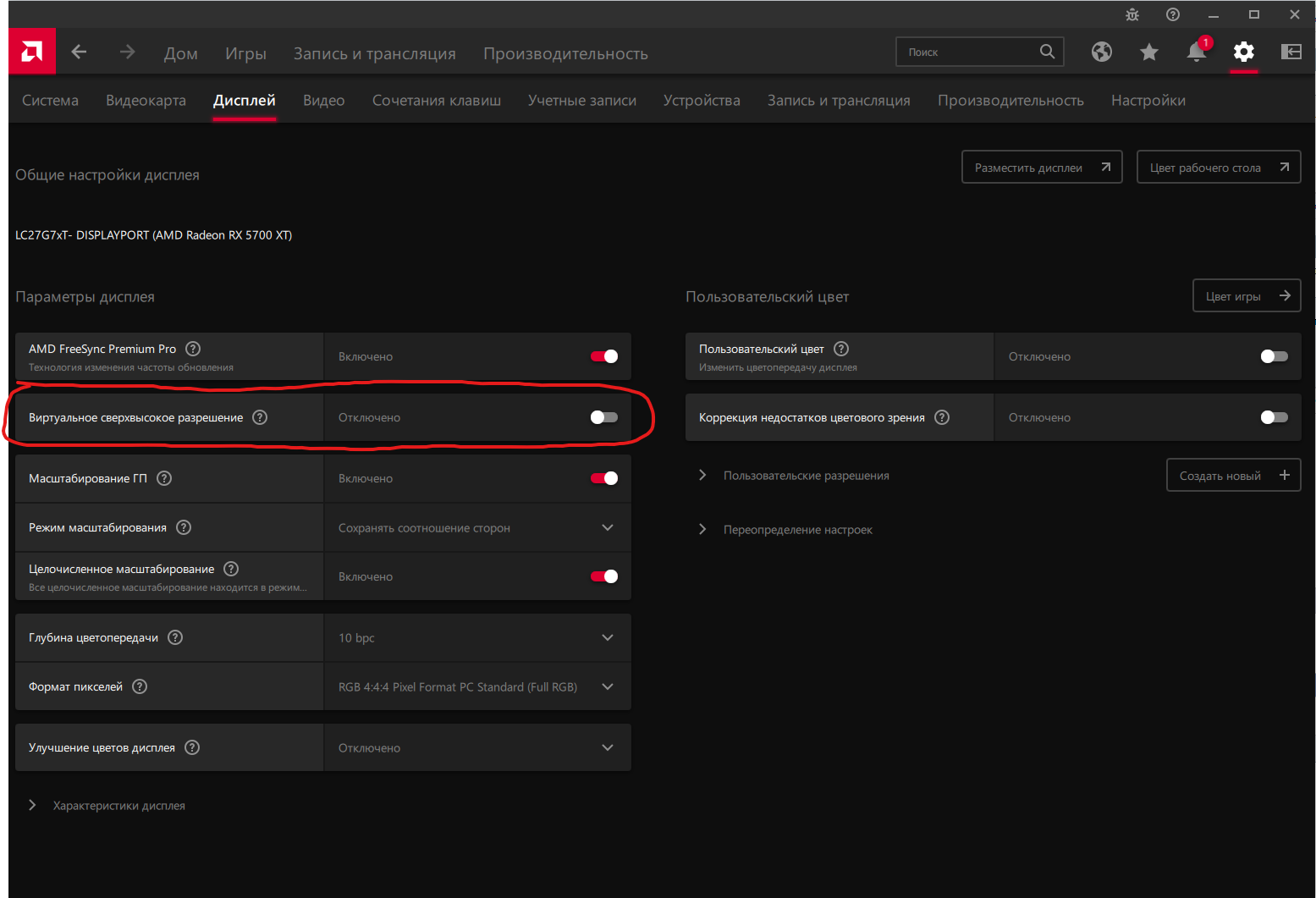The height and width of the screenshot is (898, 1316).
Task: Show help for Формат пикселей
Action: tap(140, 686)
